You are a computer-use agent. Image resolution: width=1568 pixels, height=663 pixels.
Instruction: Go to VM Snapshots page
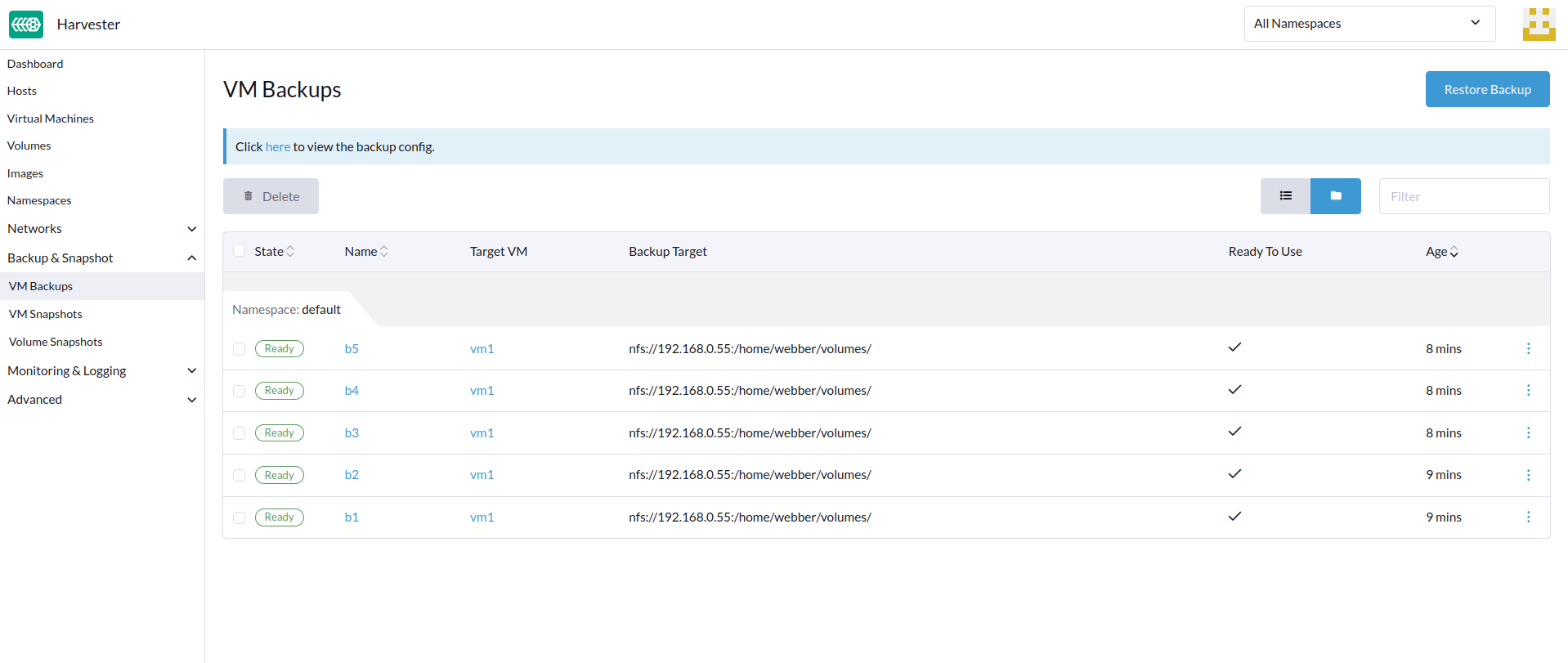(x=46, y=314)
